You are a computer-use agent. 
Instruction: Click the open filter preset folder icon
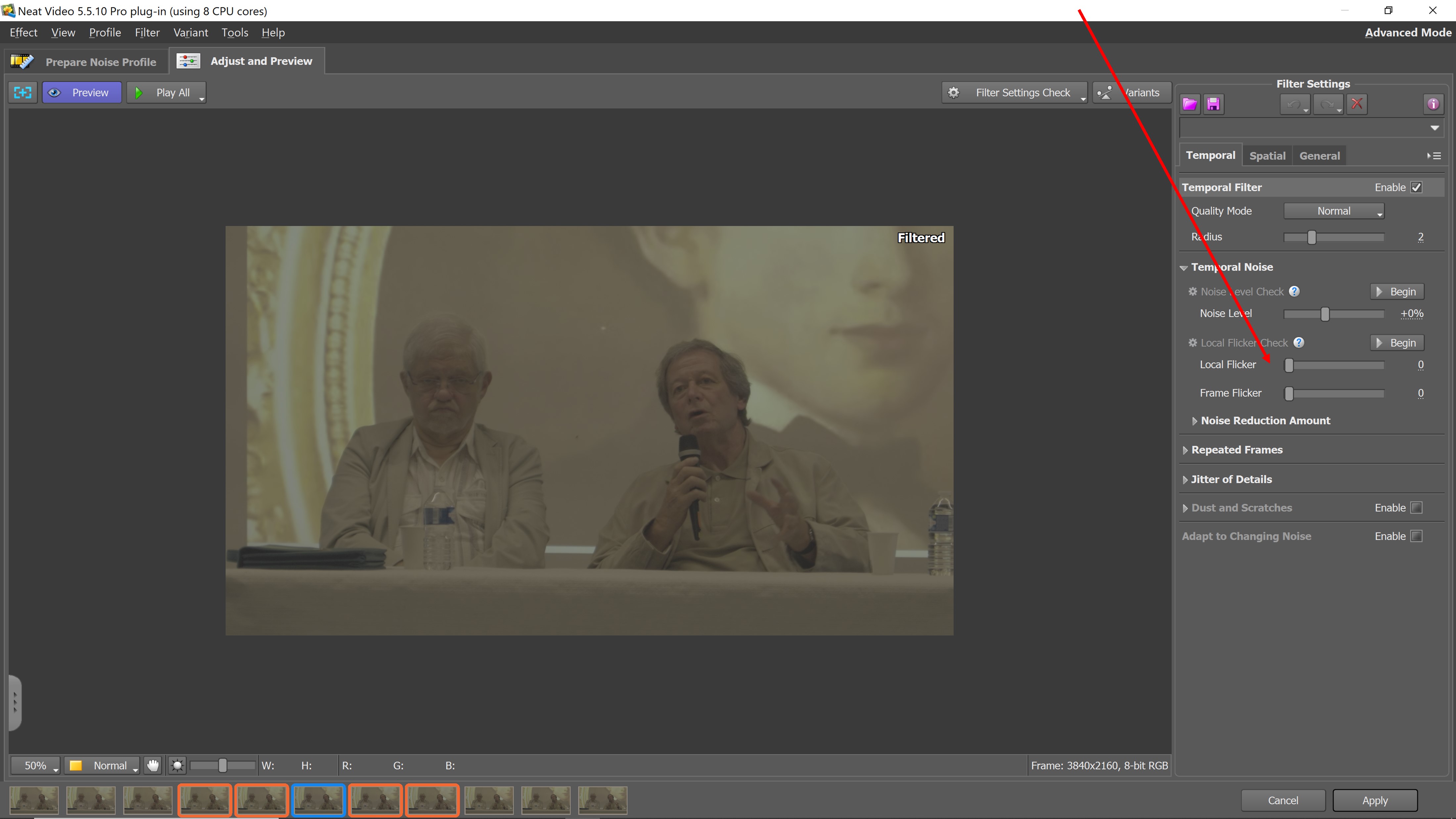click(x=1190, y=104)
